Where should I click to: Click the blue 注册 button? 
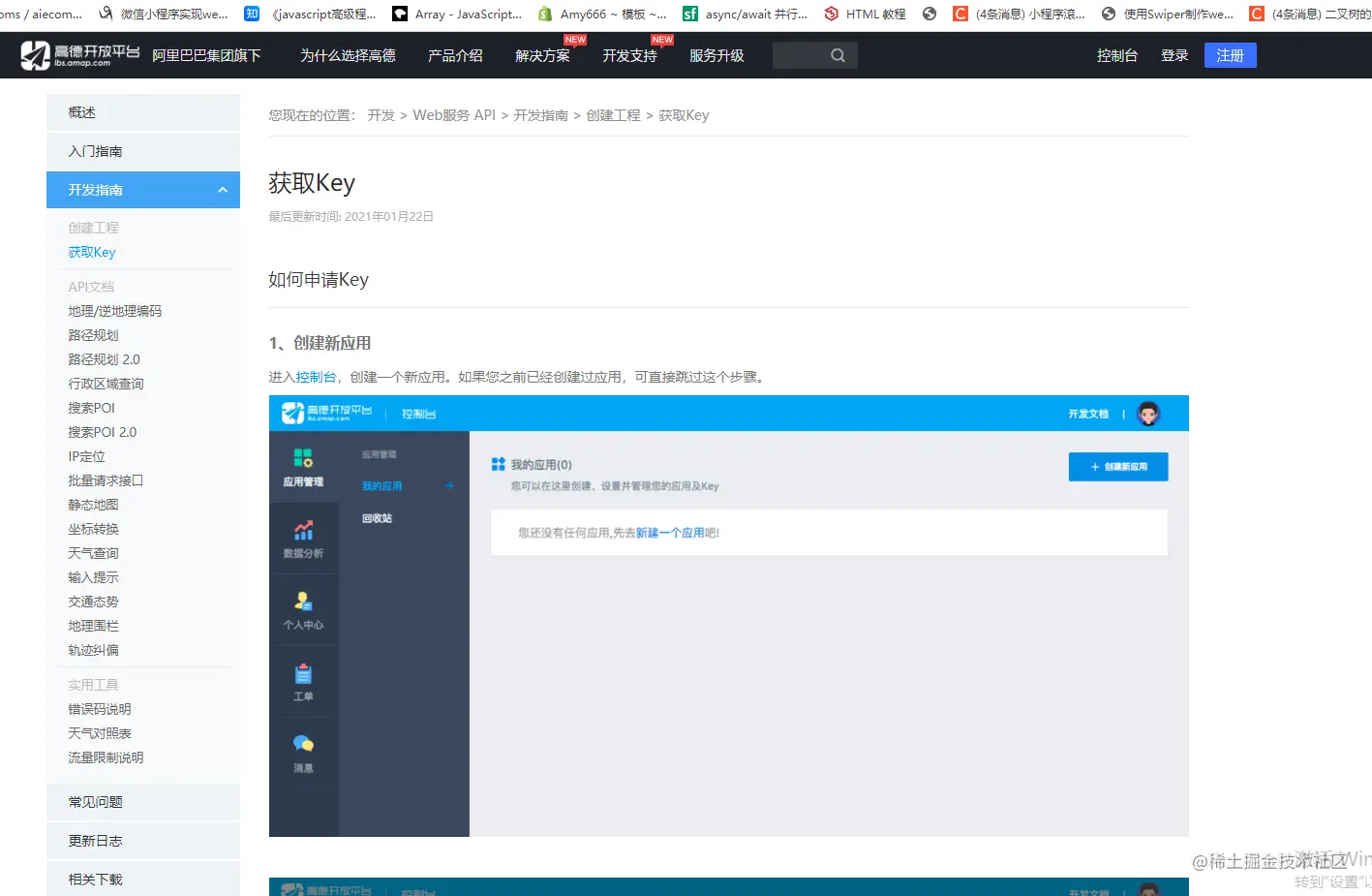[x=1230, y=55]
